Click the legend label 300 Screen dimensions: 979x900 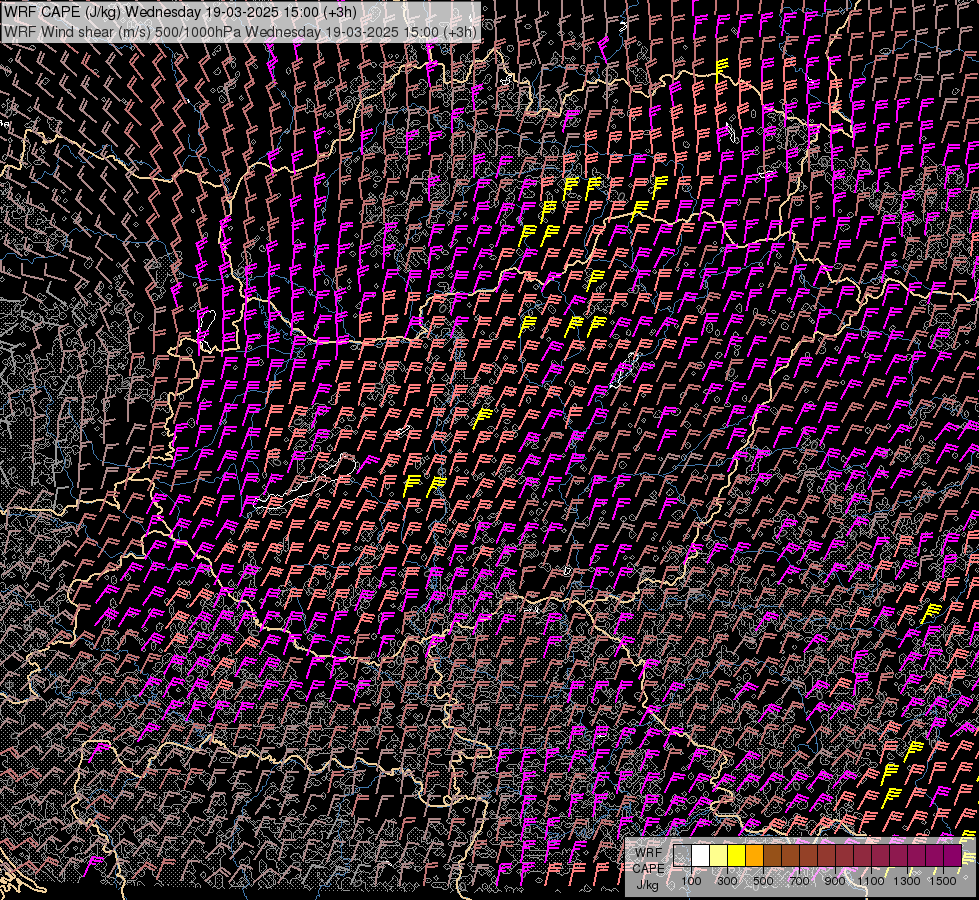(x=727, y=881)
